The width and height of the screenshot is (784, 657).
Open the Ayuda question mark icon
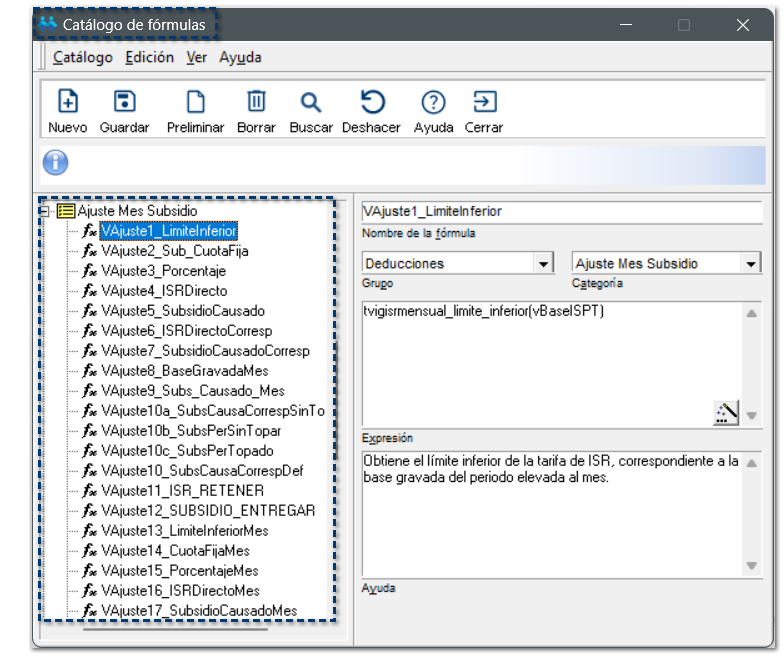(x=433, y=102)
